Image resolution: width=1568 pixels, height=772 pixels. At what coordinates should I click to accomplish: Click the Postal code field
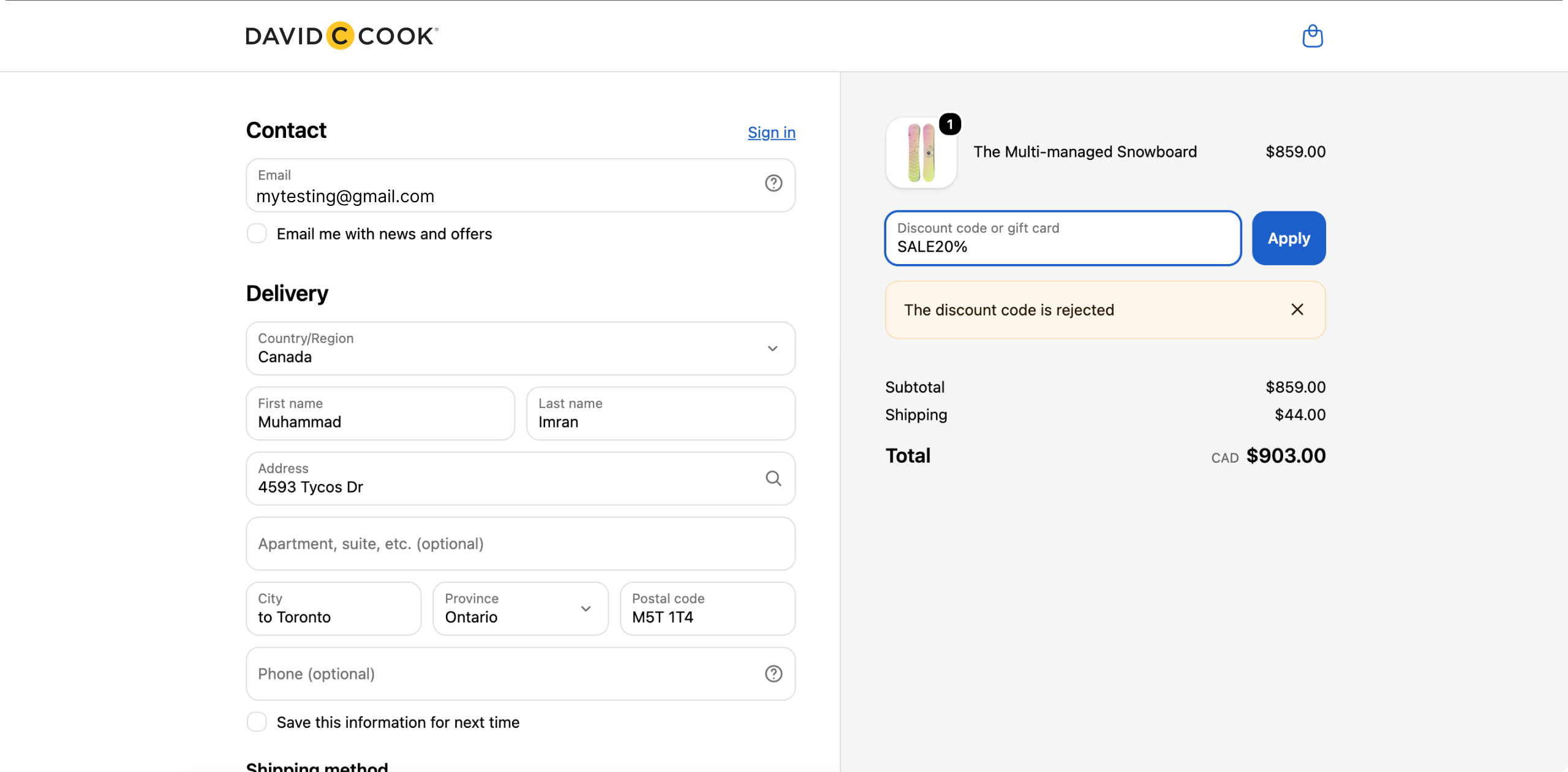tap(707, 609)
